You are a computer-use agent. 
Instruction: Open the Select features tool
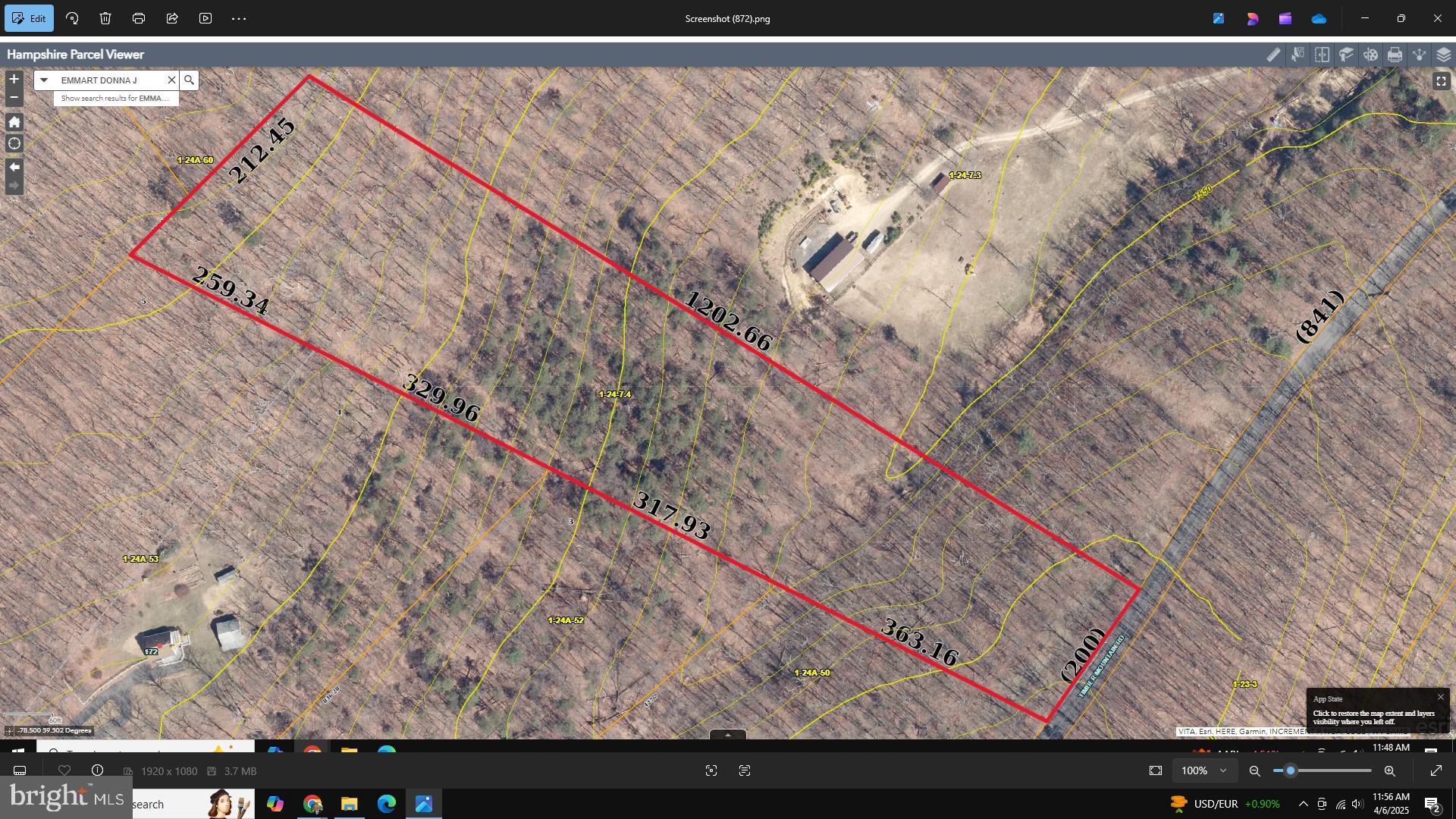point(1298,55)
